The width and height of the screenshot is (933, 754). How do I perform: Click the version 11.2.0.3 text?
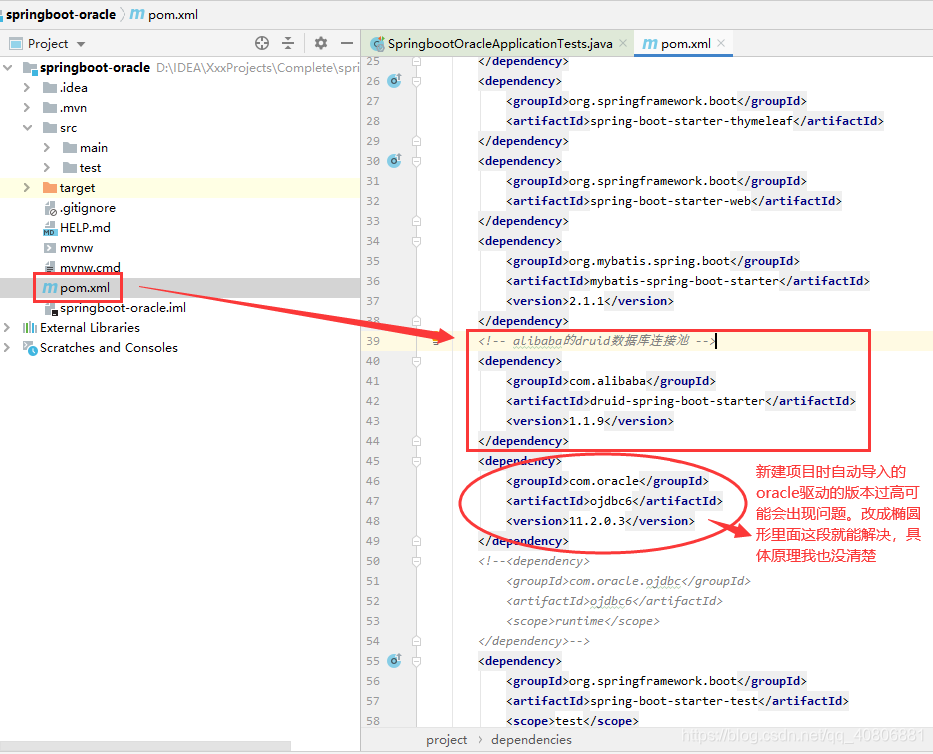597,521
